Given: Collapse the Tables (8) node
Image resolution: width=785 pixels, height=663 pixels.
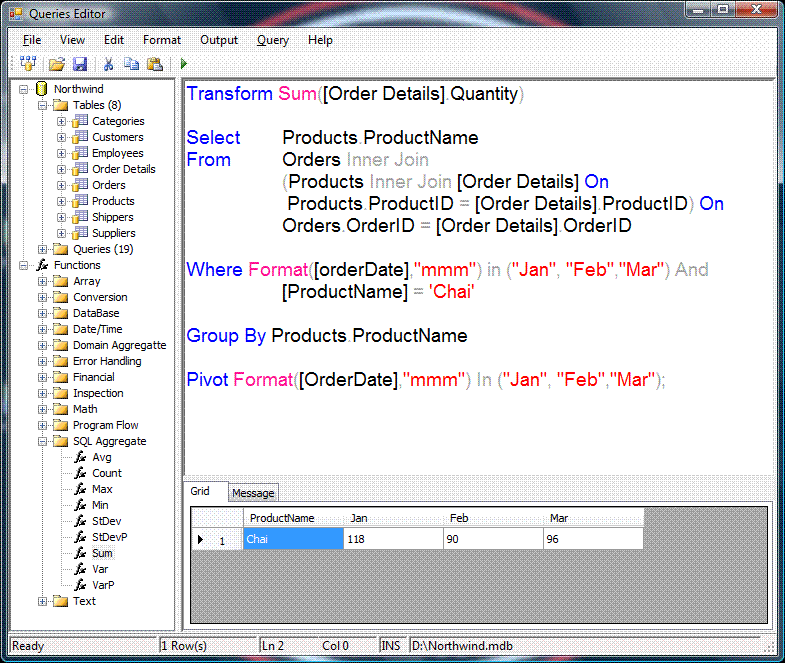Looking at the screenshot, I should click(x=43, y=106).
